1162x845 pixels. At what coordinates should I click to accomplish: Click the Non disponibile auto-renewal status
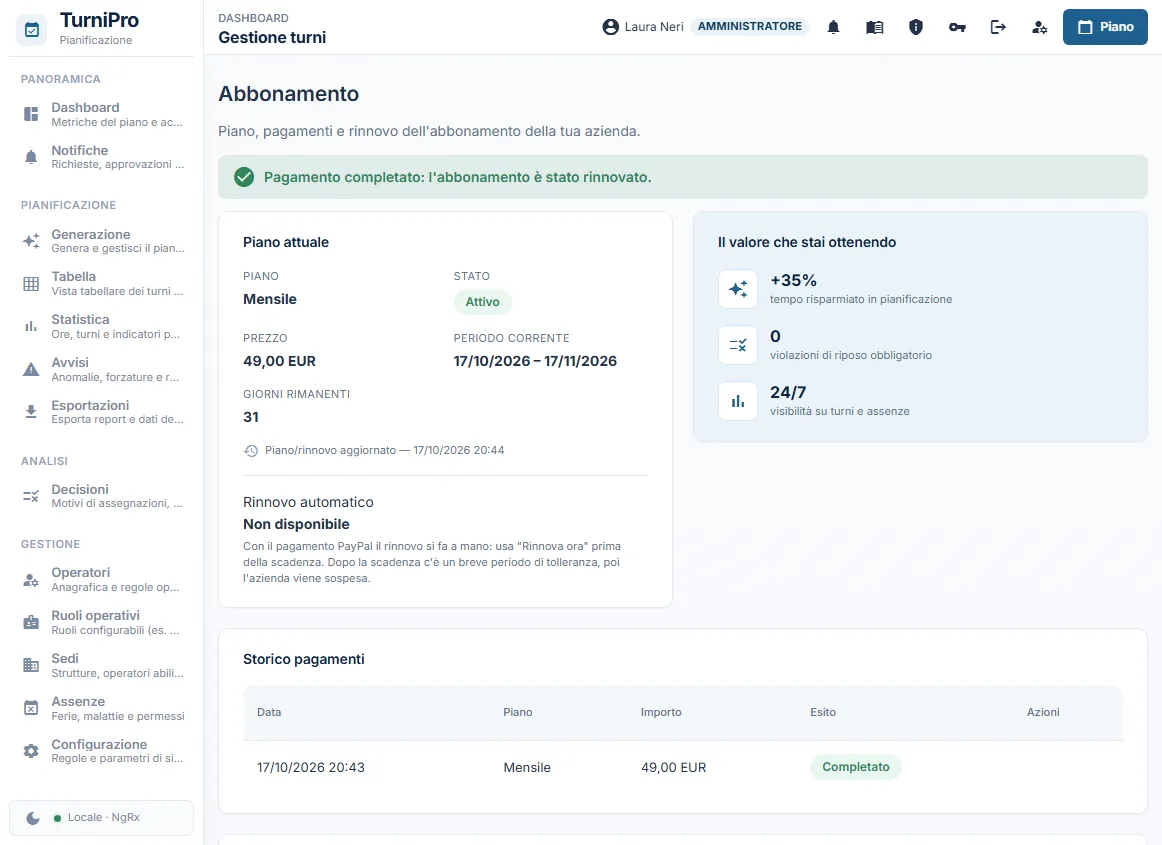tap(296, 524)
